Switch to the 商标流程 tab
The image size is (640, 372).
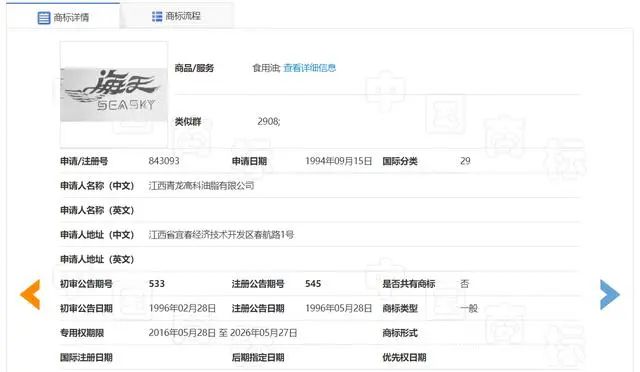click(176, 16)
